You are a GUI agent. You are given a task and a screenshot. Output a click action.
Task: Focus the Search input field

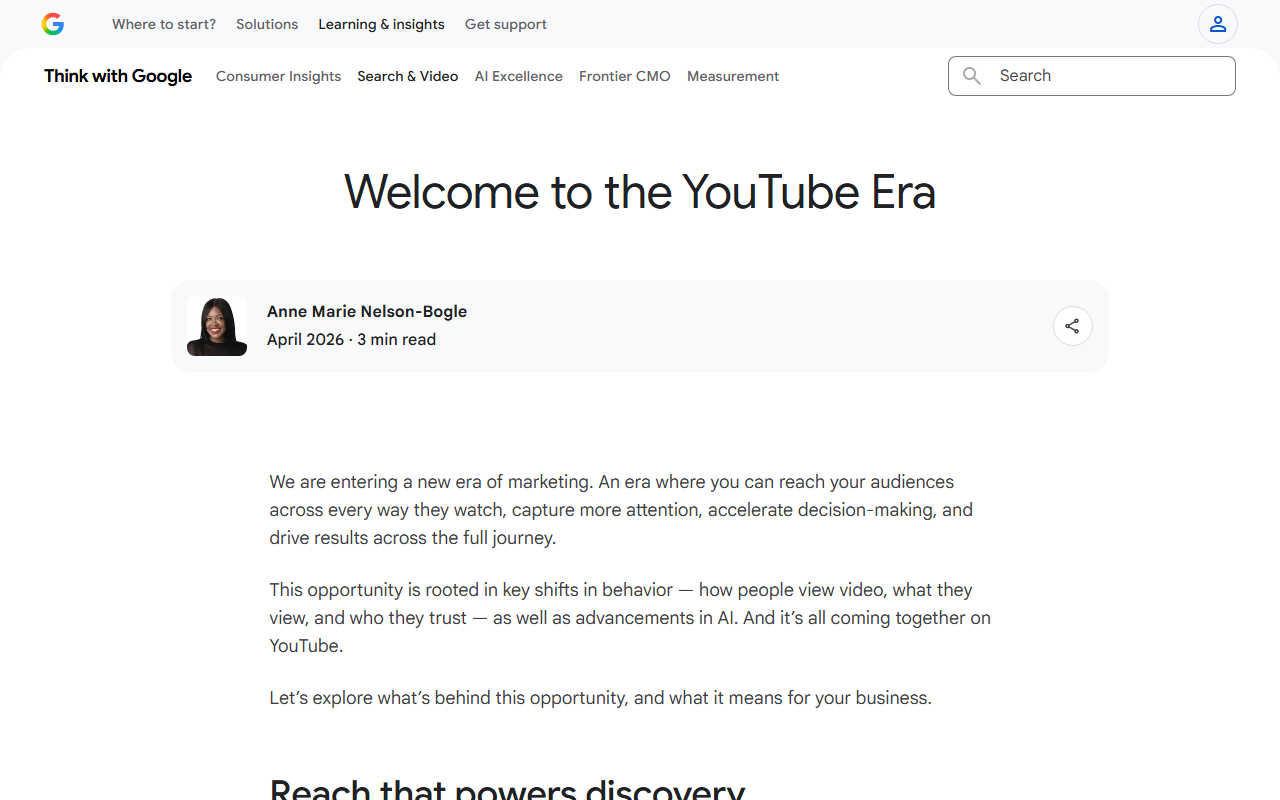(x=1092, y=76)
